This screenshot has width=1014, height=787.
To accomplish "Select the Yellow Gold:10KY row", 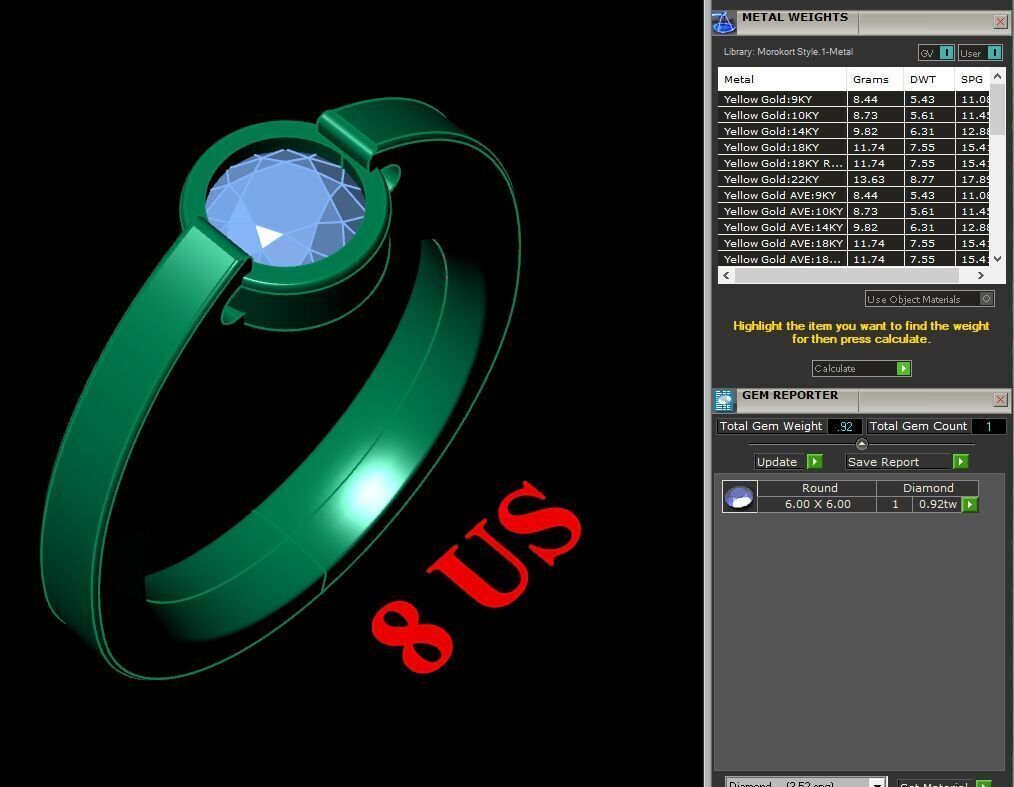I will (854, 115).
